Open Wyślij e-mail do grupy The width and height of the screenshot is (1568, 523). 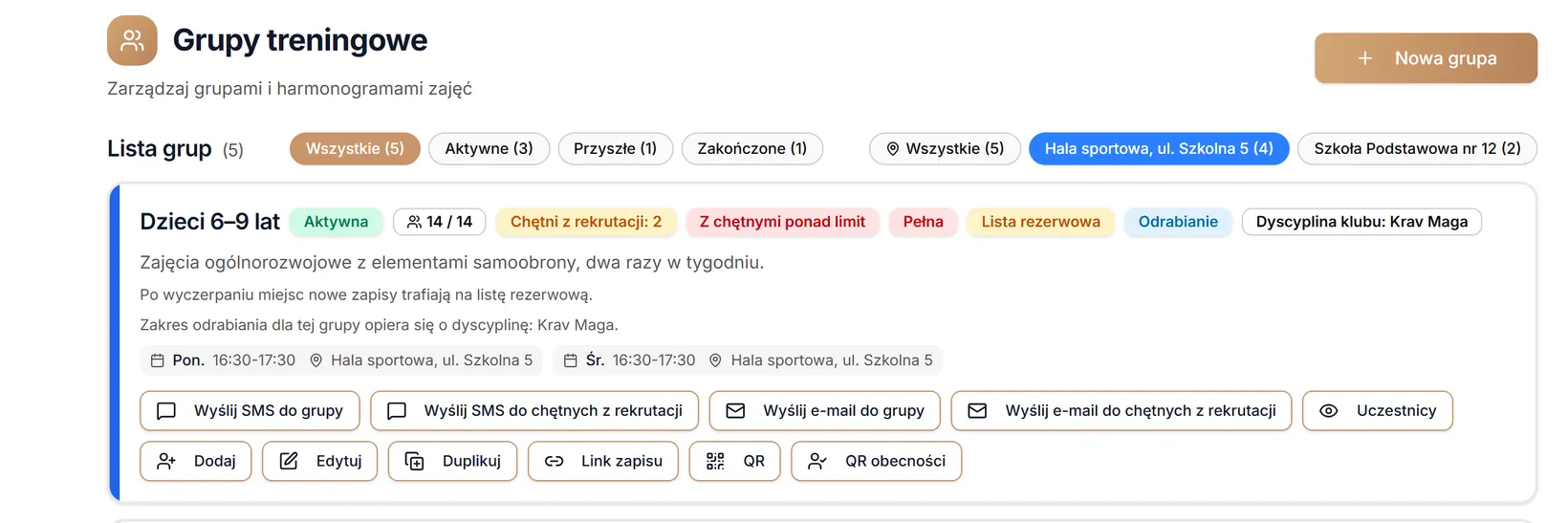pos(825,411)
